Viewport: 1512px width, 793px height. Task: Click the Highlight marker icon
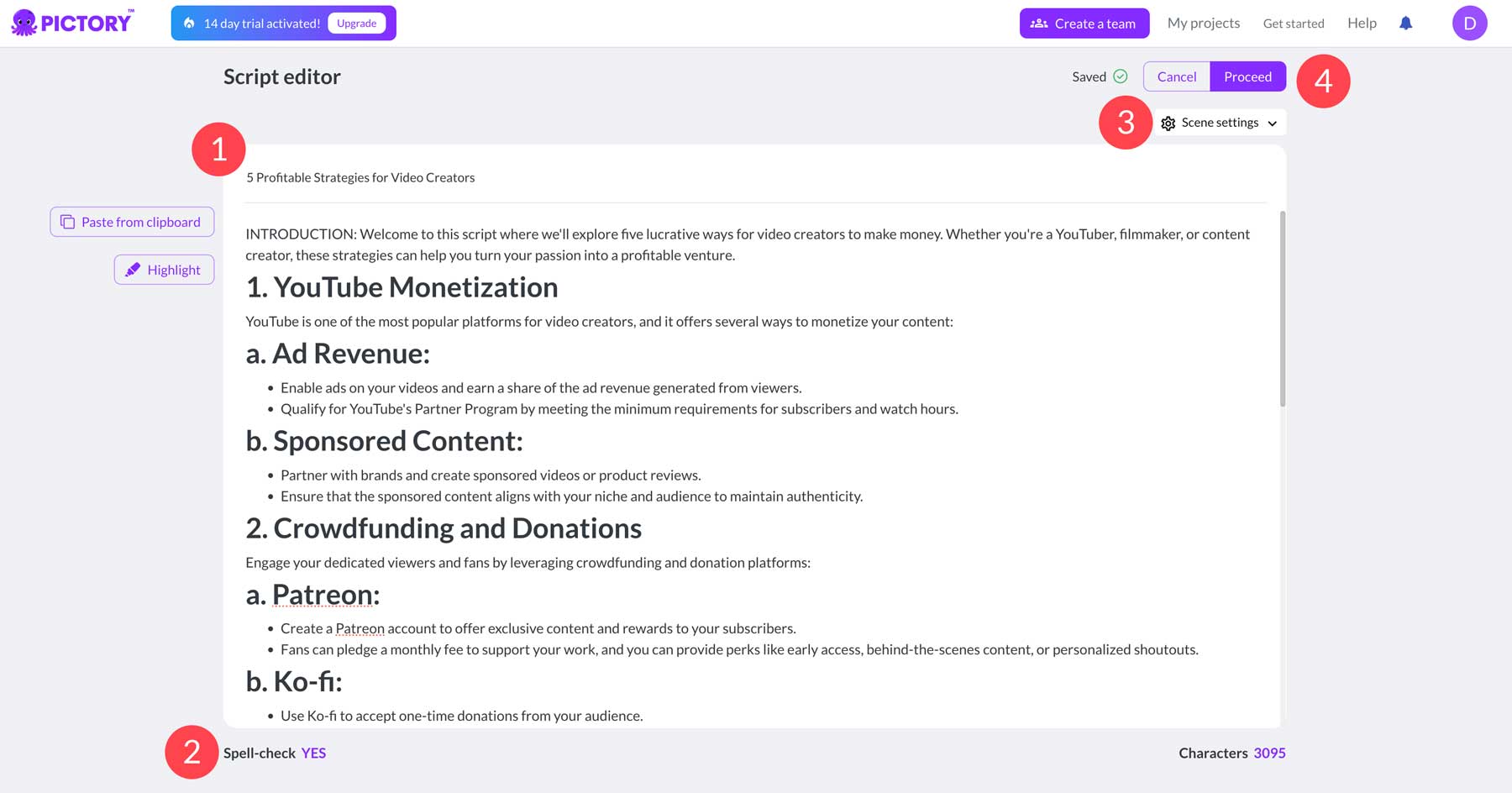pos(134,269)
